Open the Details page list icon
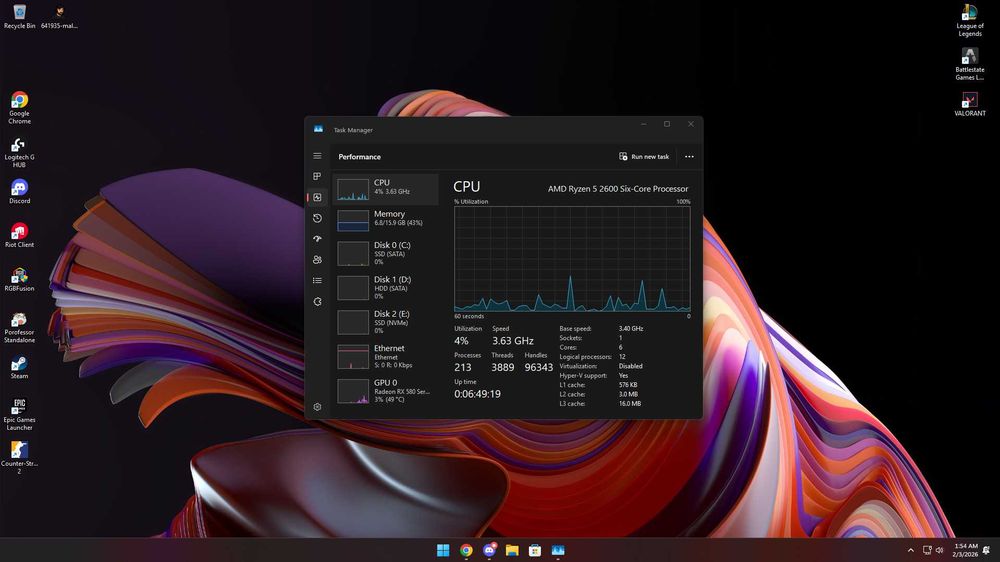Image resolution: width=1000 pixels, height=562 pixels. tap(317, 281)
